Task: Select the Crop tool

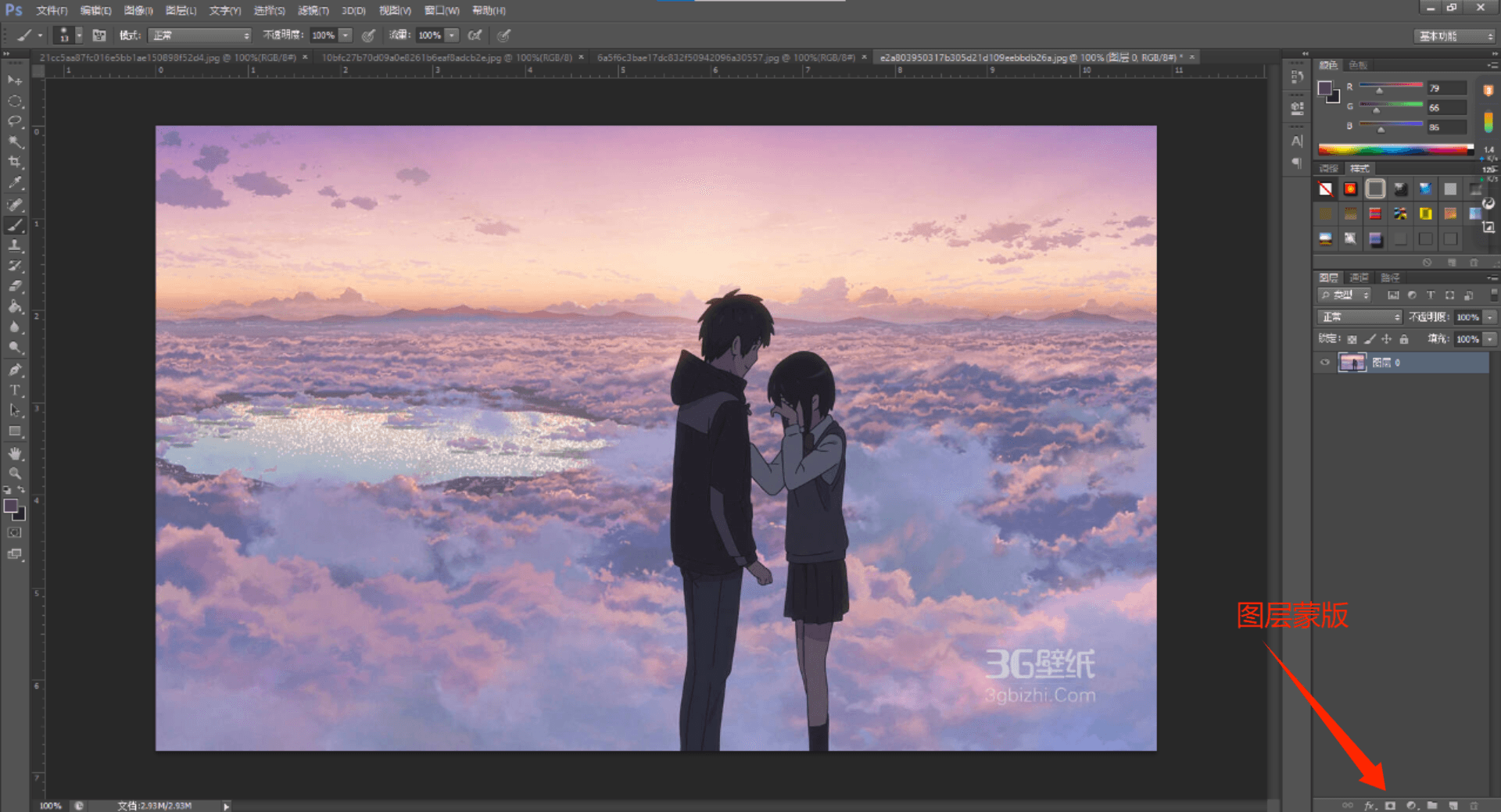Action: (15, 162)
